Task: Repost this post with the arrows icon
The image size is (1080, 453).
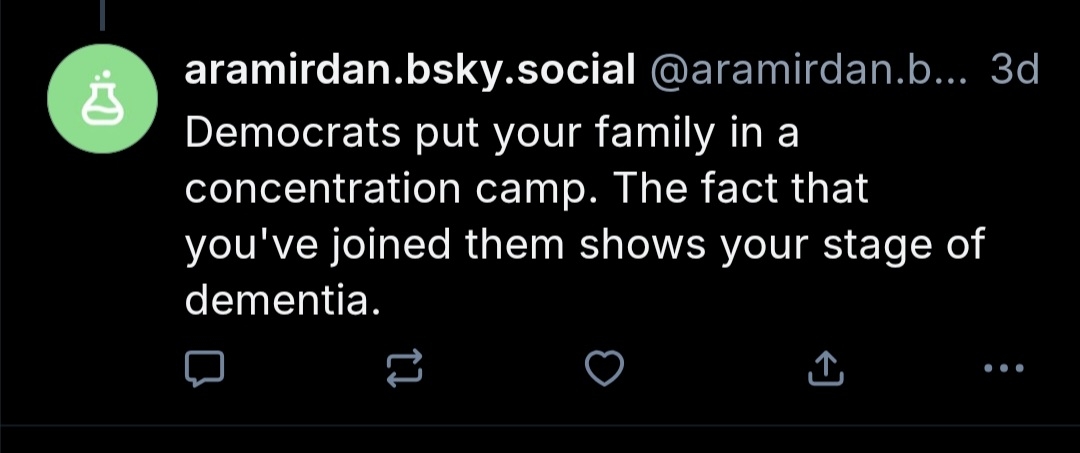Action: [x=405, y=370]
